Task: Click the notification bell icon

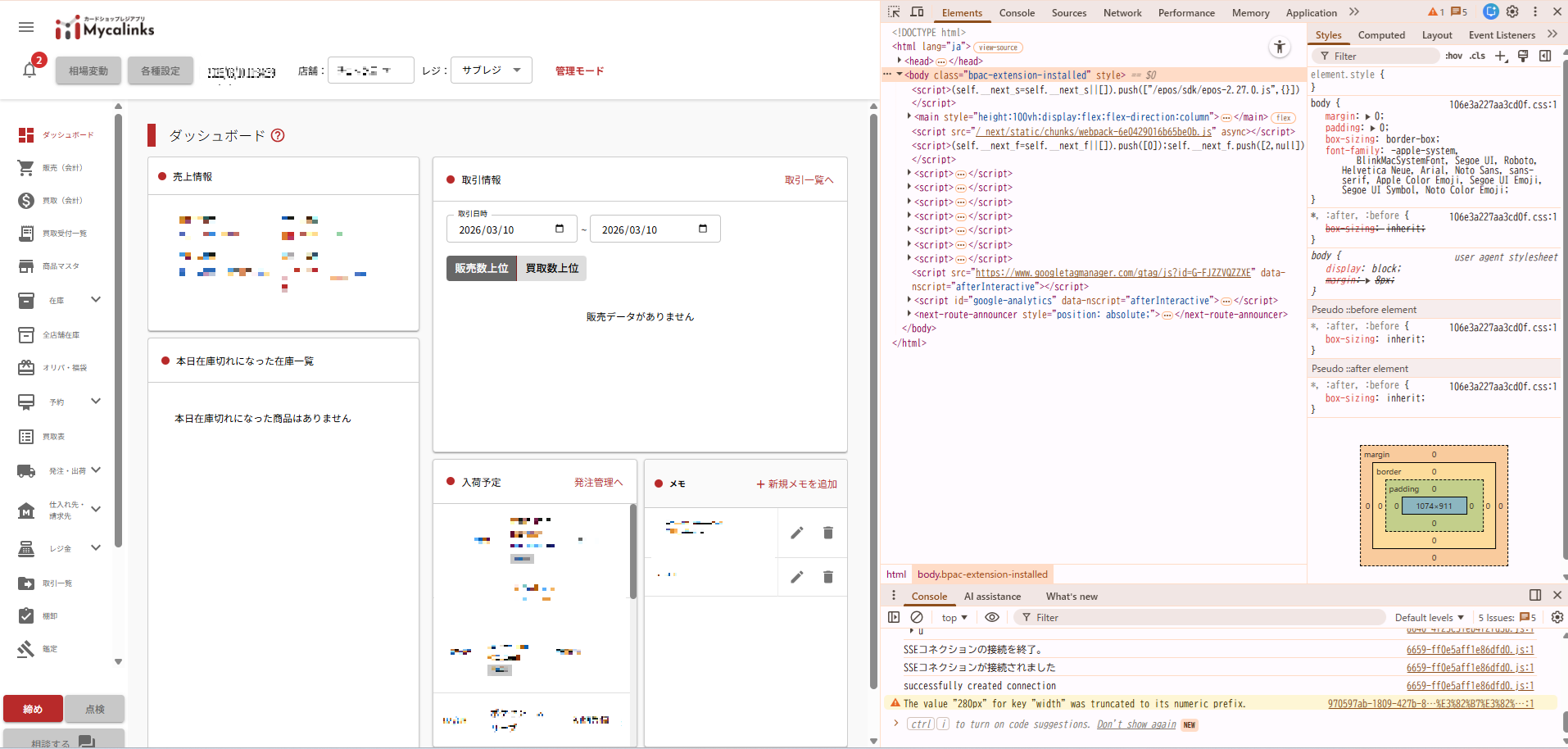Action: pyautogui.click(x=29, y=70)
